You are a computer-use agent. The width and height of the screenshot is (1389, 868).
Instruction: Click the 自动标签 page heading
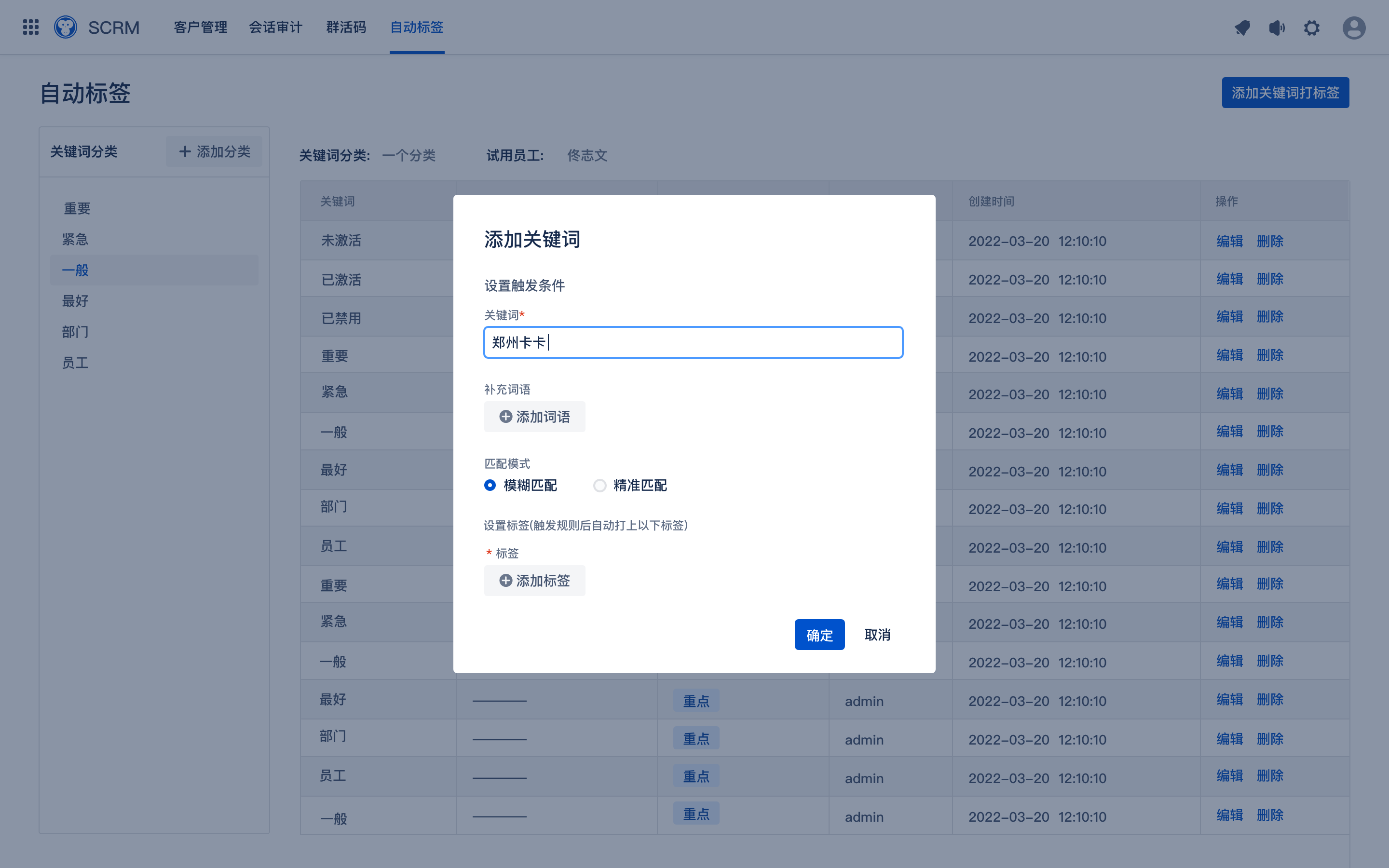85,93
